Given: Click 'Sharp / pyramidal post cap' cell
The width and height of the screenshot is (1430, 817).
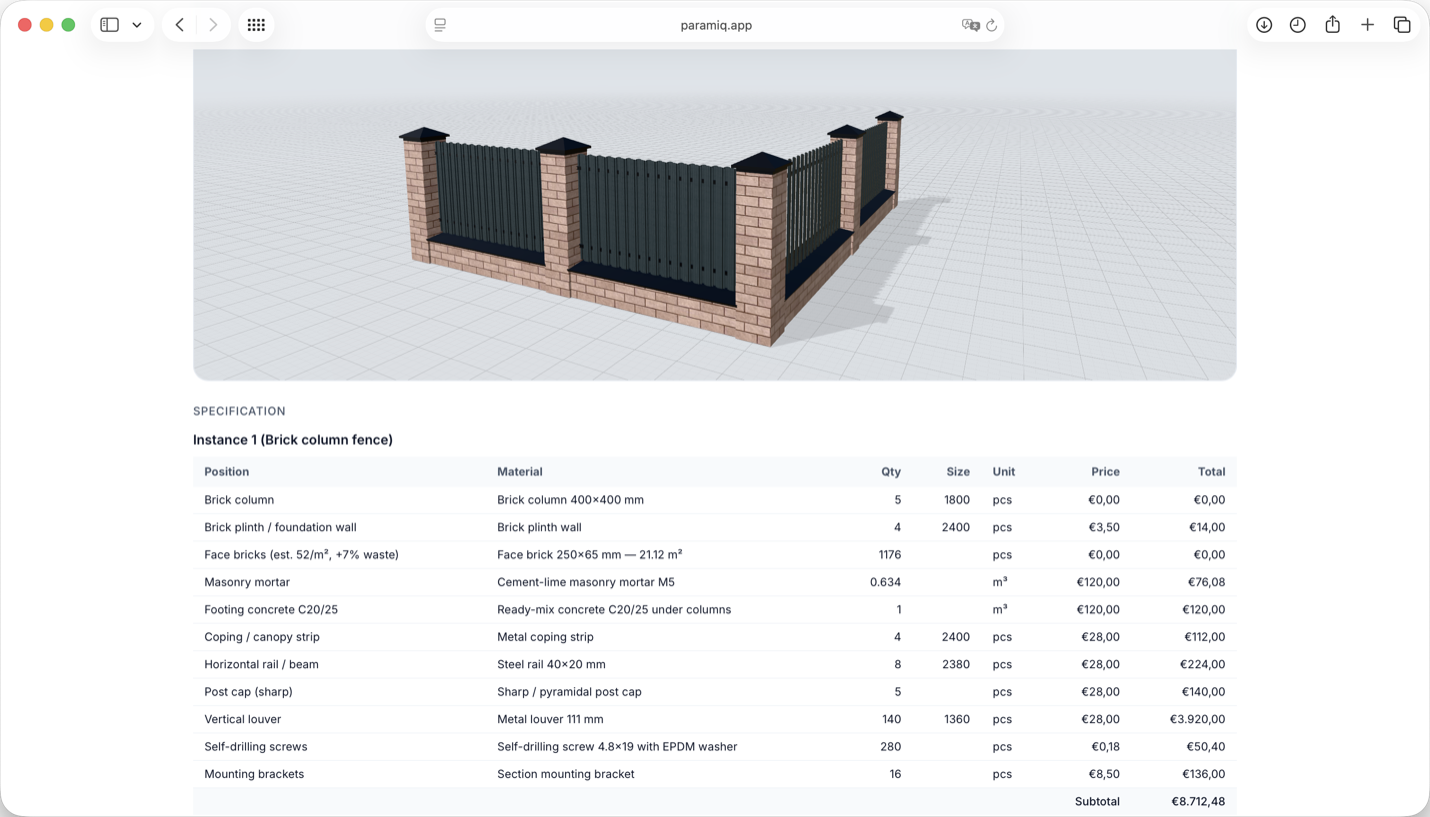Looking at the screenshot, I should pos(569,692).
